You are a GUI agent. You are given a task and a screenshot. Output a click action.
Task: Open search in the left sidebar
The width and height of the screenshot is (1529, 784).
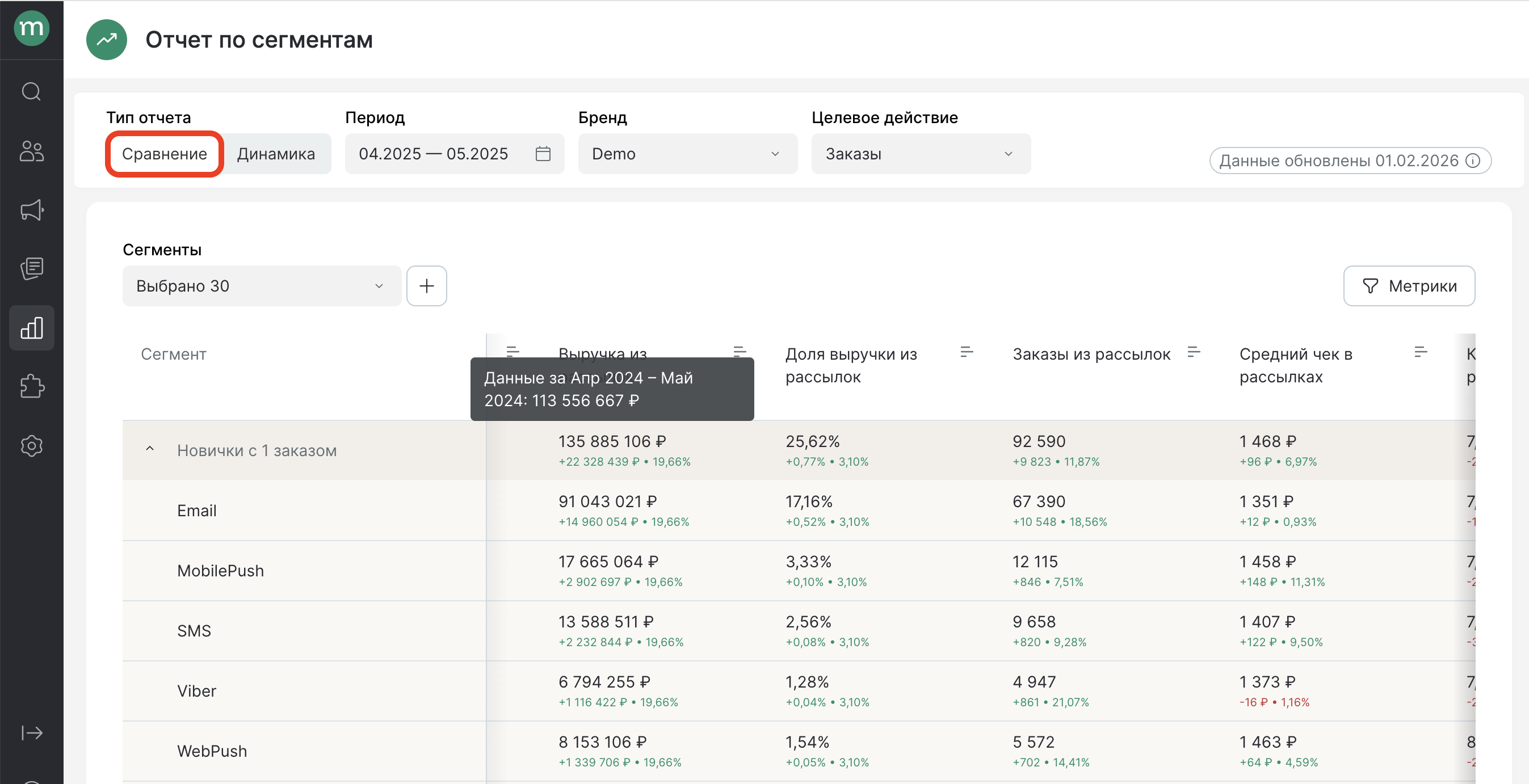(x=31, y=91)
